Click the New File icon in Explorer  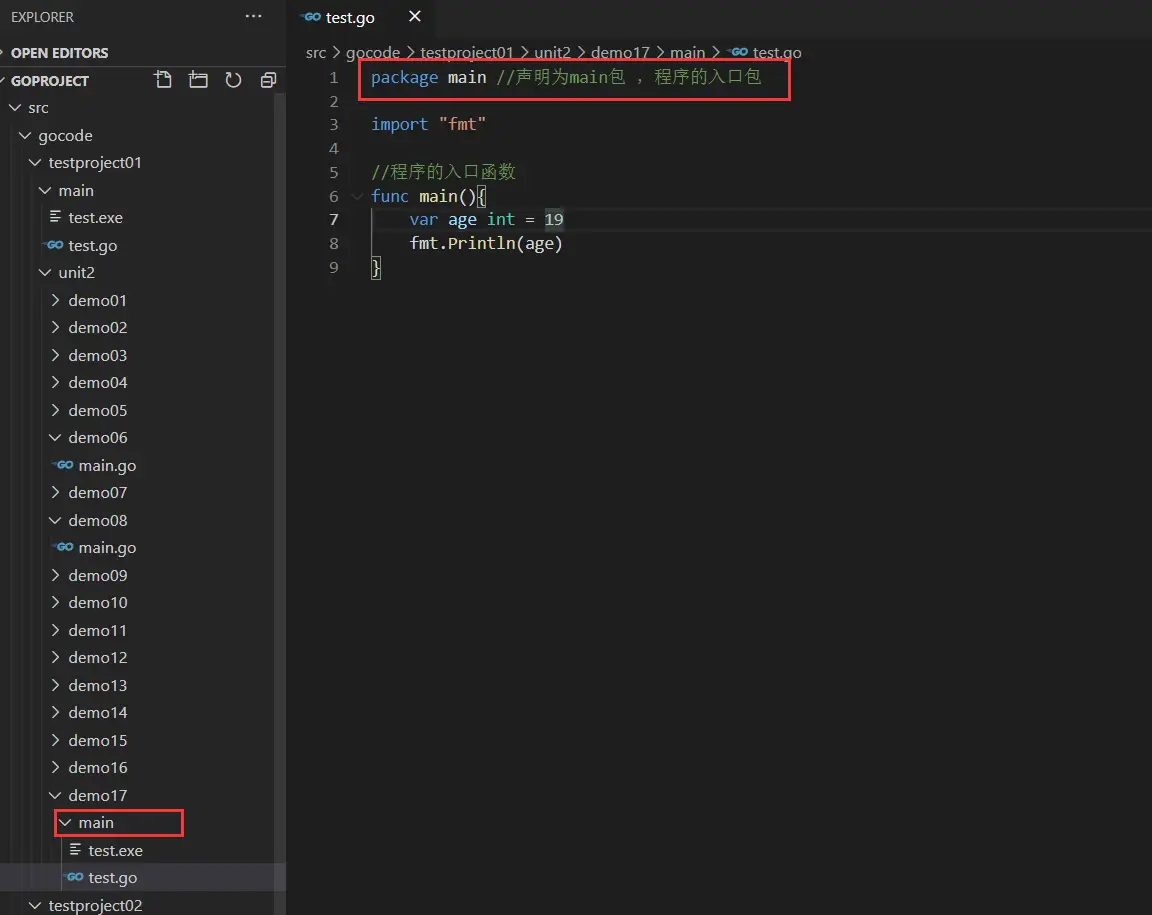click(163, 80)
